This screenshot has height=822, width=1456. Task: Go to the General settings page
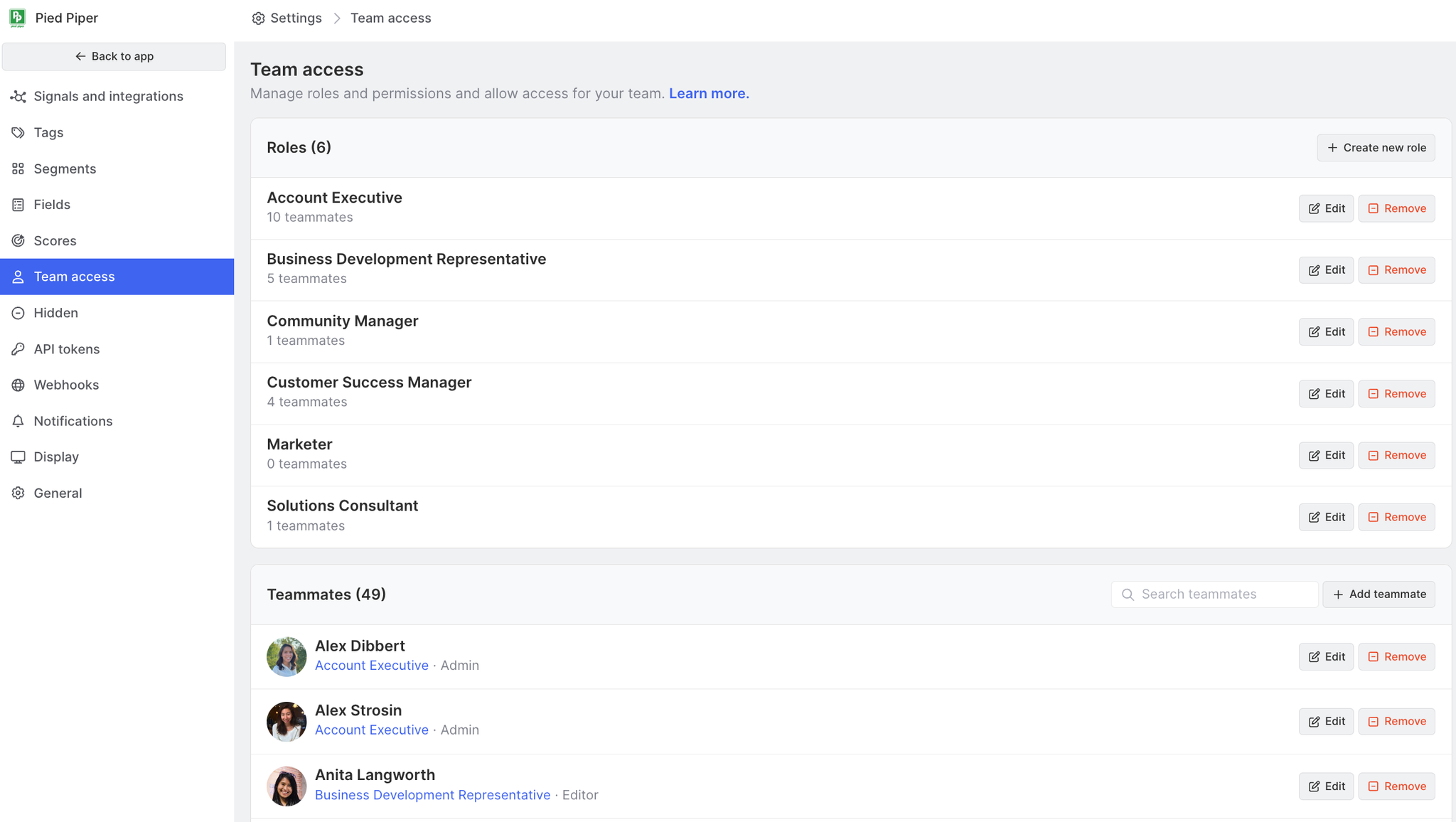point(58,493)
